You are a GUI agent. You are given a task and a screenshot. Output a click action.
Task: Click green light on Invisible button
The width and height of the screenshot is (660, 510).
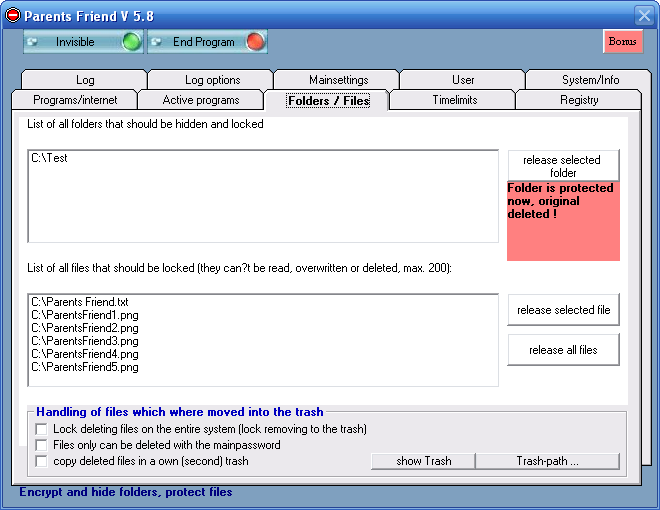click(x=131, y=42)
